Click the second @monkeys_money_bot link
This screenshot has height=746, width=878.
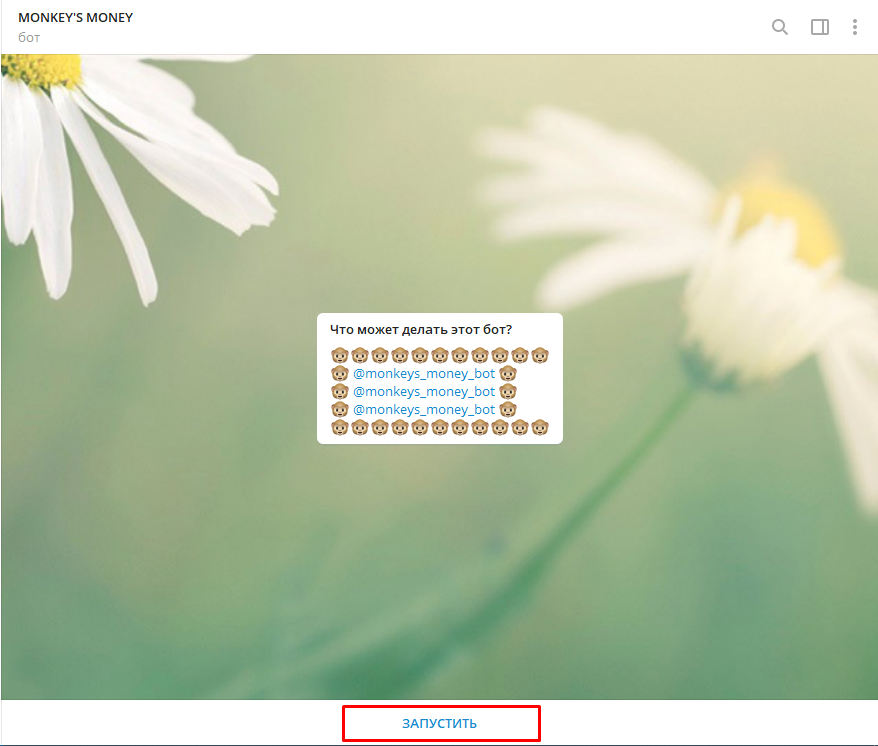click(x=424, y=391)
